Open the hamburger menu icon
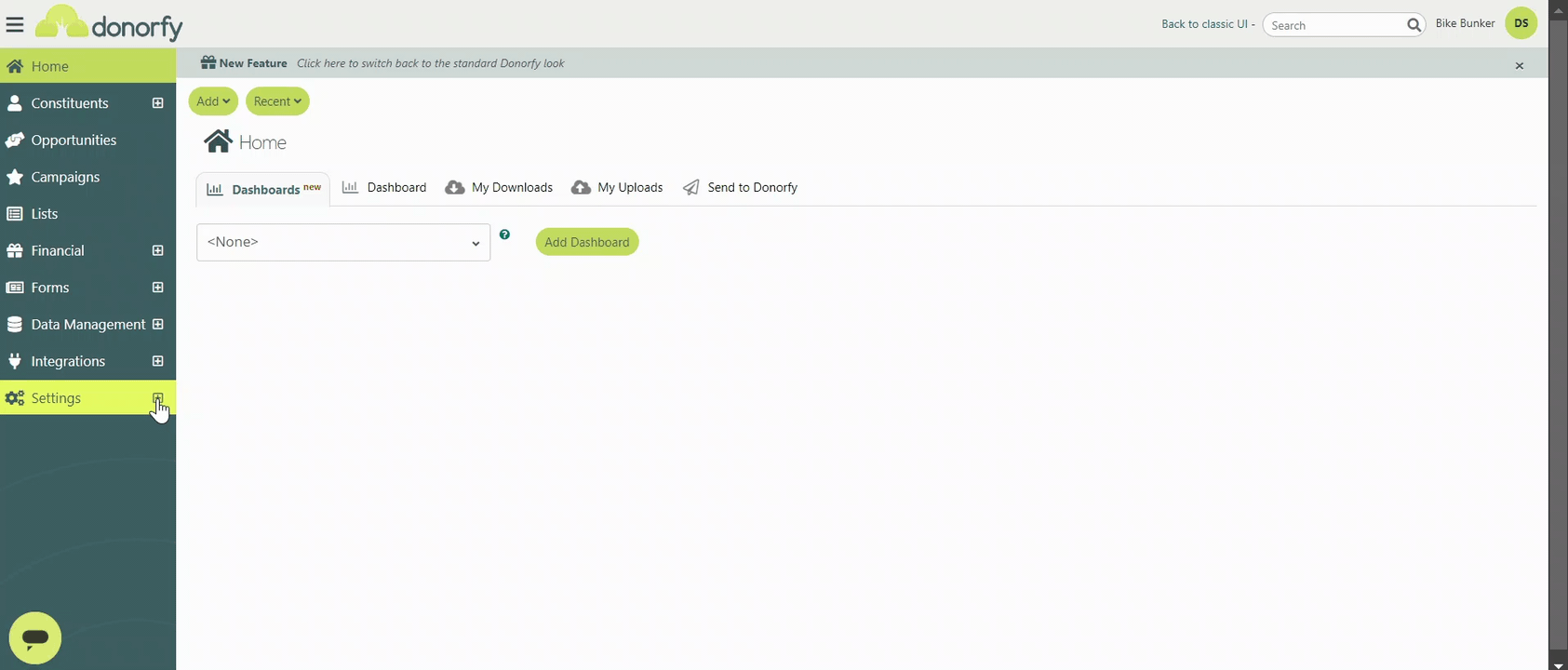Viewport: 1568px width, 670px height. 15,24
